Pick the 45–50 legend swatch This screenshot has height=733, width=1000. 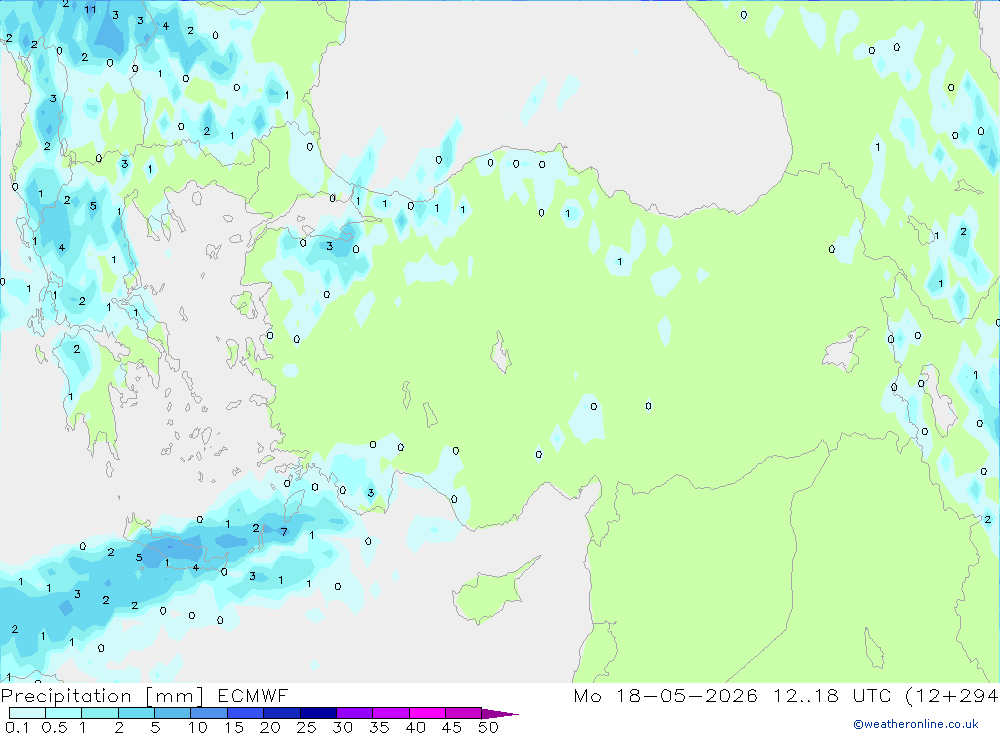pos(464,713)
